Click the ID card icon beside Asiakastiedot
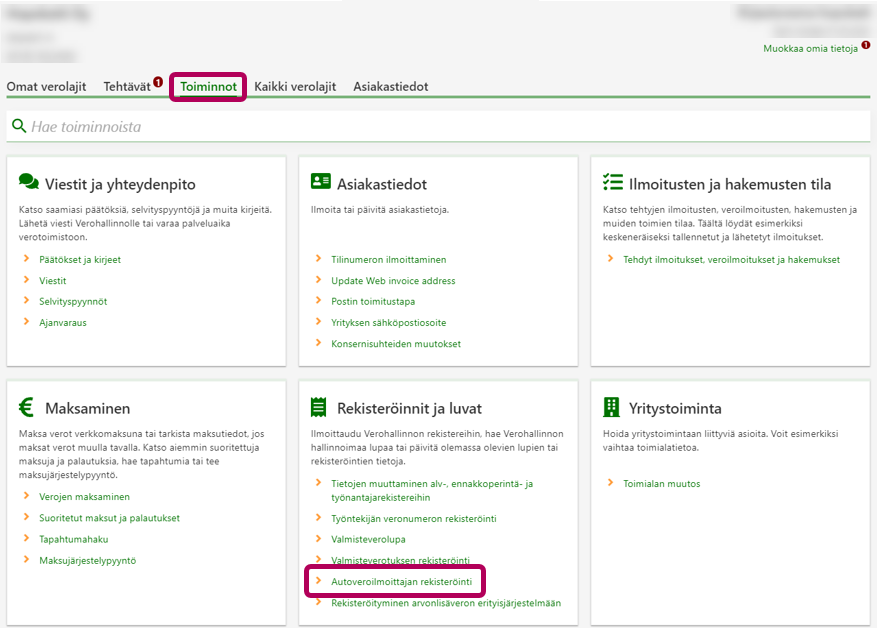The image size is (877, 628). 320,182
